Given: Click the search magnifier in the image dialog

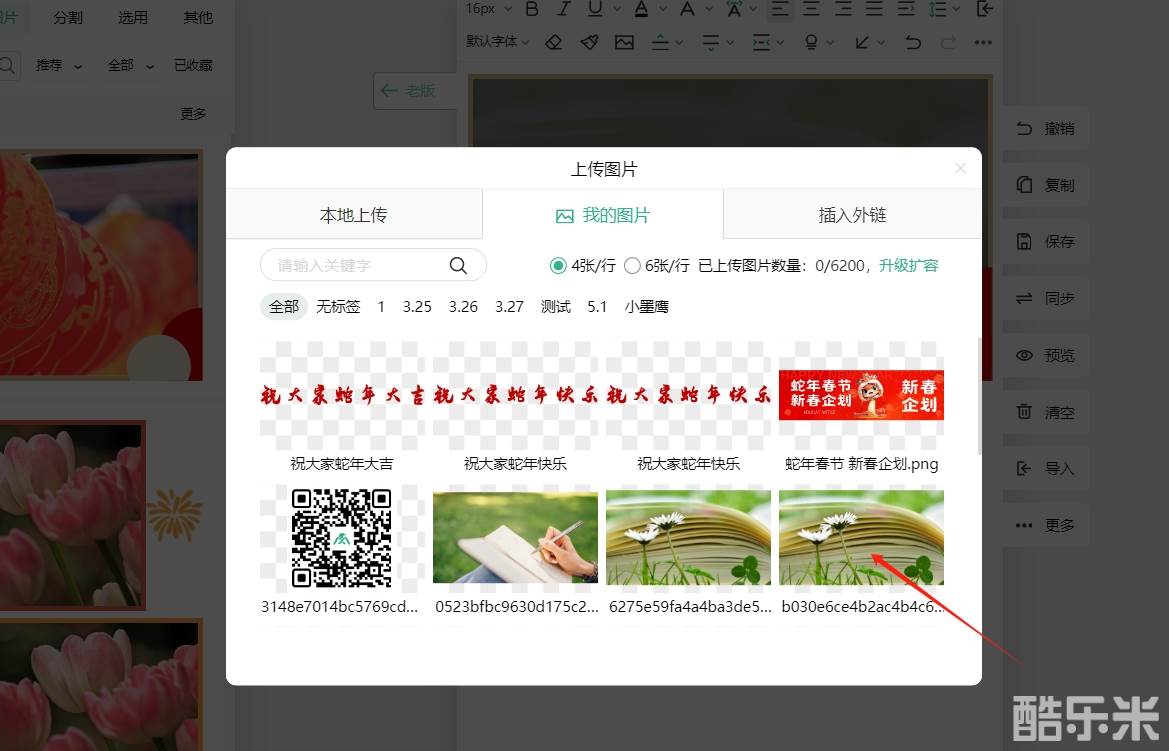Looking at the screenshot, I should [458, 265].
